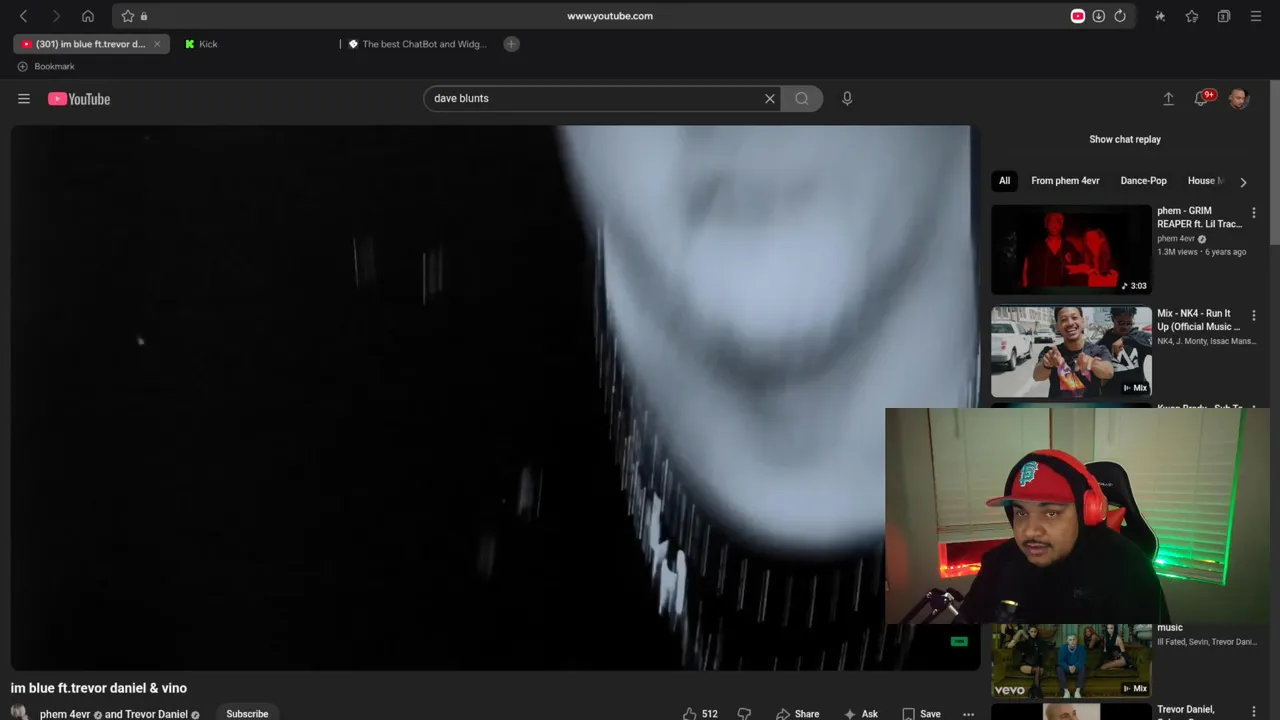
Task: Click the YouTube logo to go home
Action: 79,99
